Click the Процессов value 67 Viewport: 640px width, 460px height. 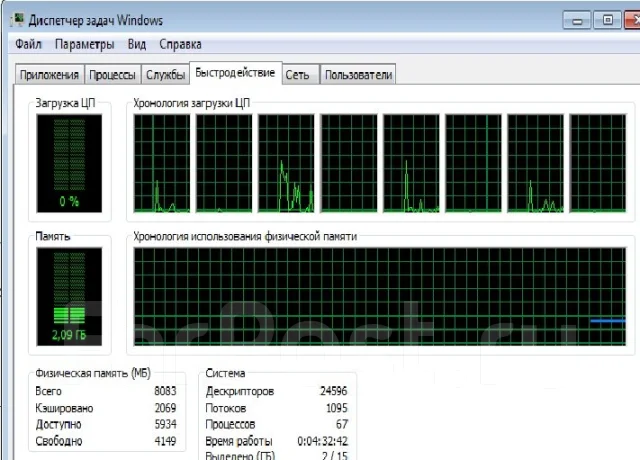pos(342,424)
